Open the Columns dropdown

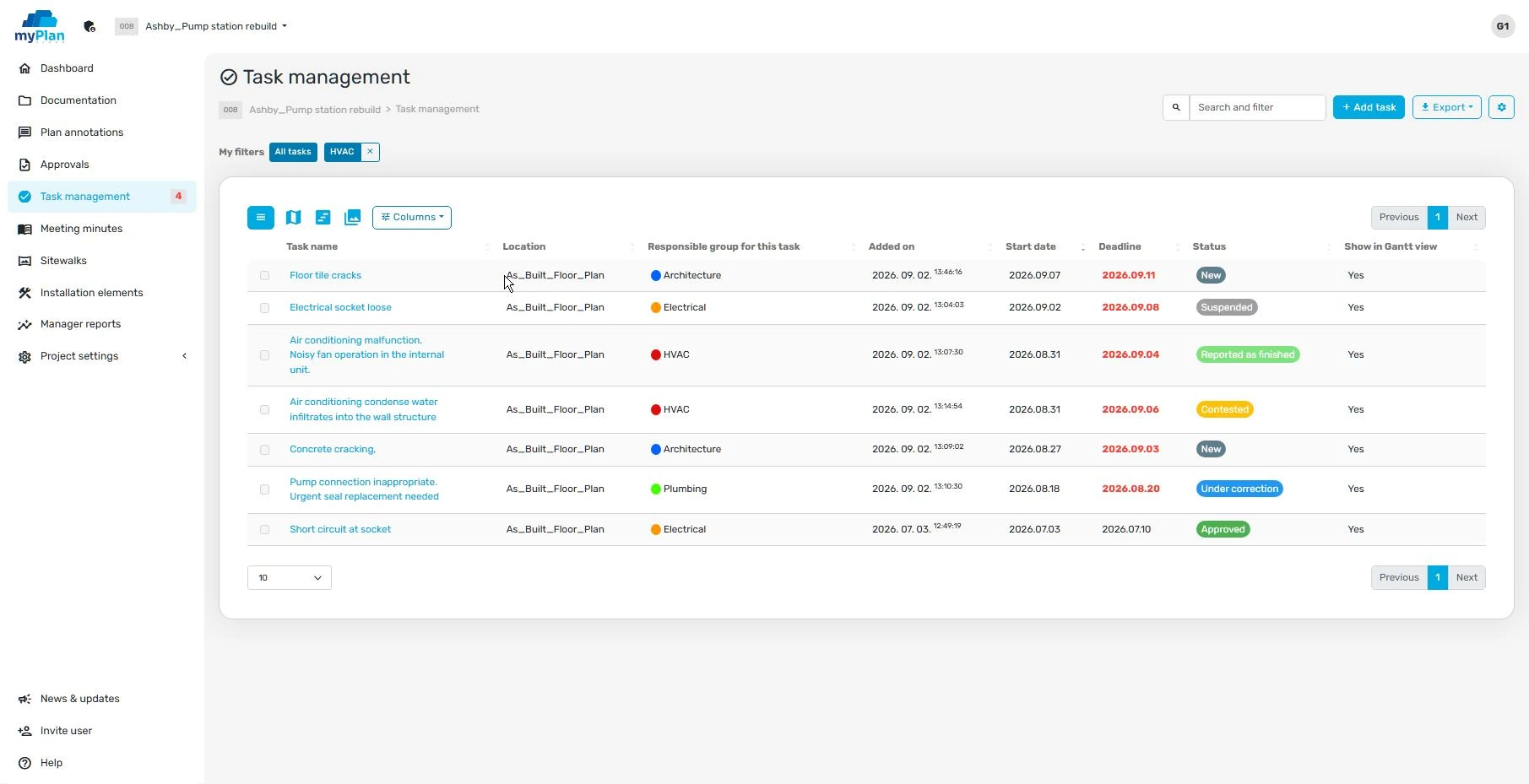[x=412, y=218]
